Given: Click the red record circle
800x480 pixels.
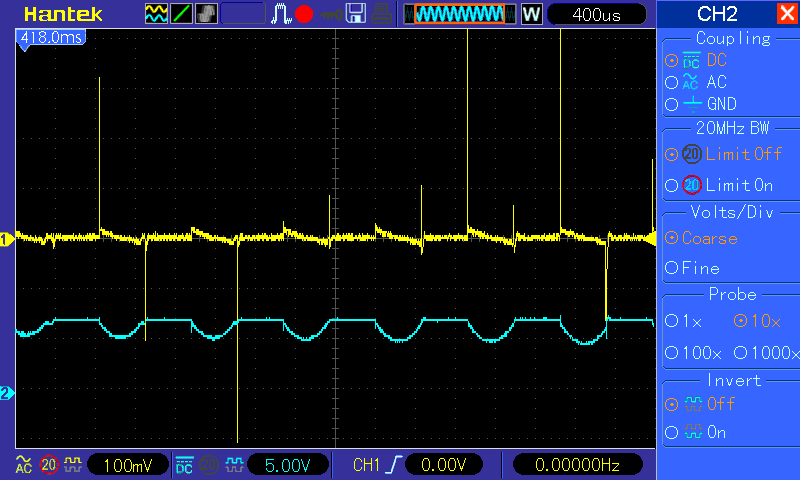Looking at the screenshot, I should click(x=304, y=14).
